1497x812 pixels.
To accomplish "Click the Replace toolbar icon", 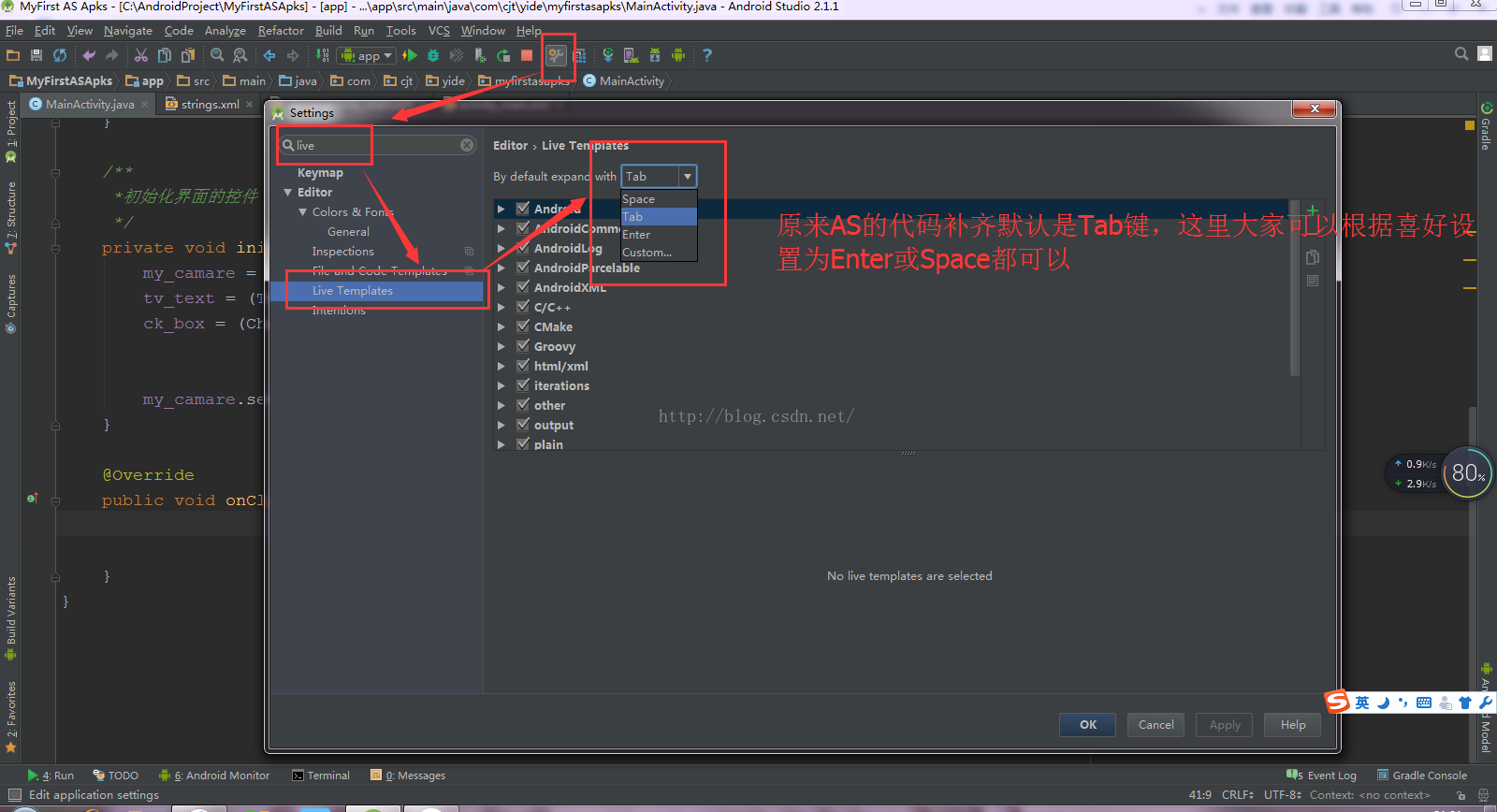I will (x=240, y=55).
